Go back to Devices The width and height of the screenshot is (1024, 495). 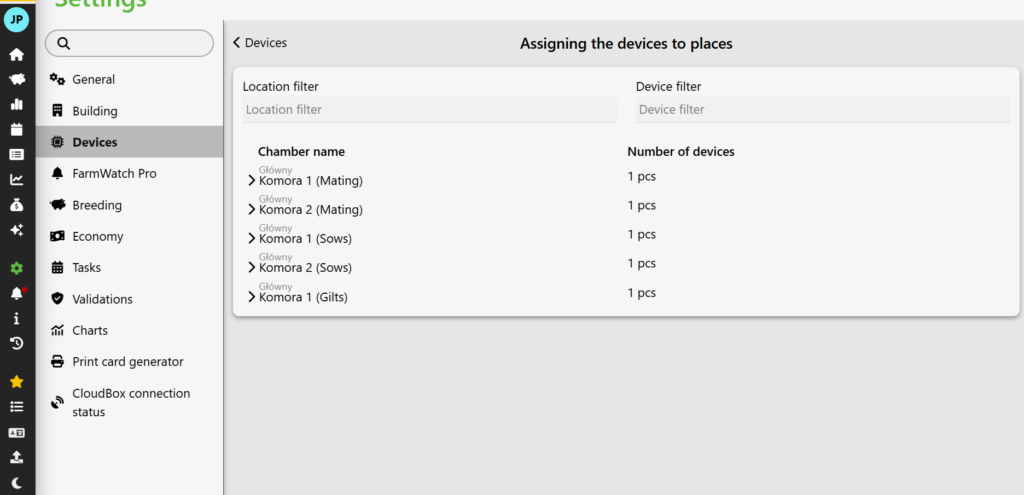click(260, 42)
